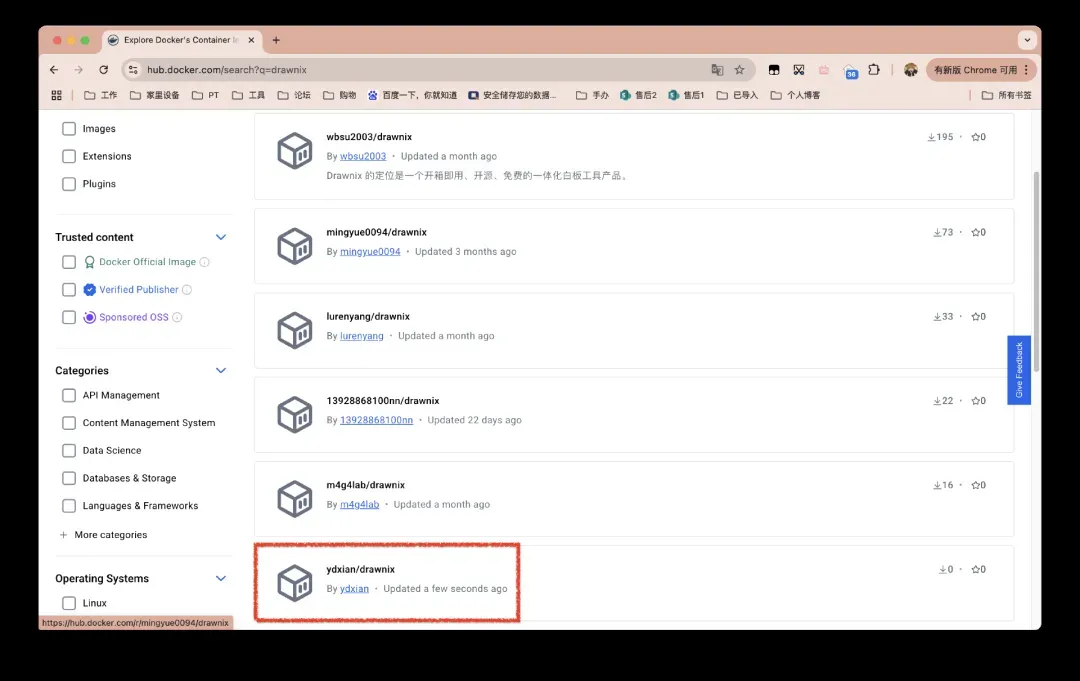Image resolution: width=1080 pixels, height=681 pixels.
Task: Enable the Verified Publisher checkbox
Action: coord(69,290)
